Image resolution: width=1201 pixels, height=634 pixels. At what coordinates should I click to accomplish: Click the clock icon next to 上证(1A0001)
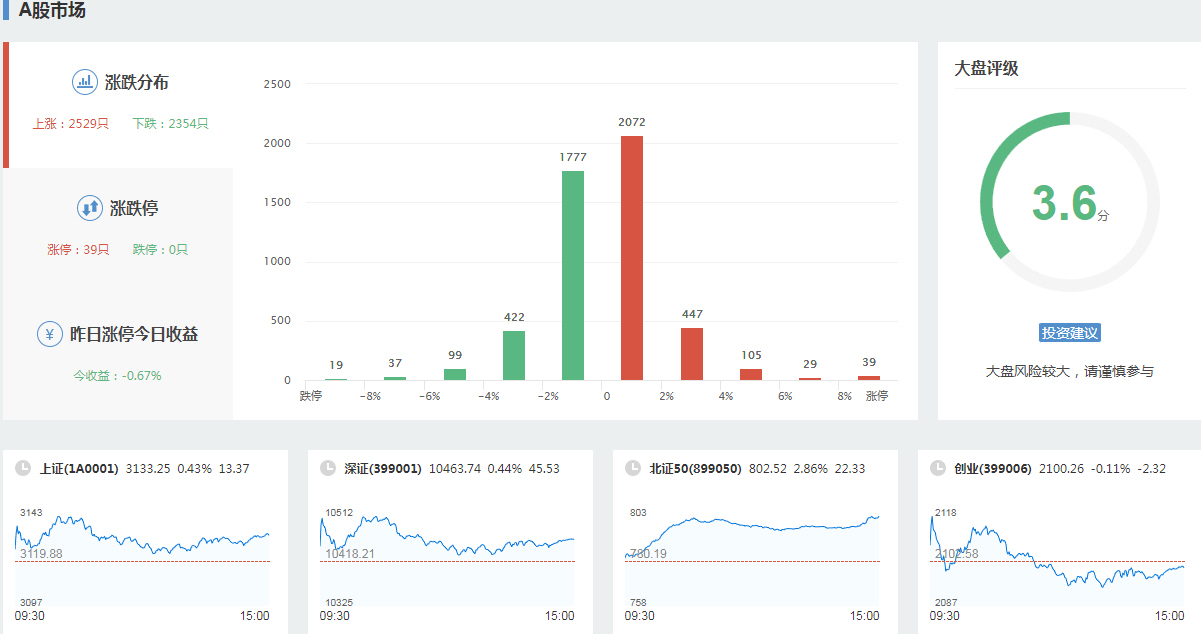click(23, 468)
